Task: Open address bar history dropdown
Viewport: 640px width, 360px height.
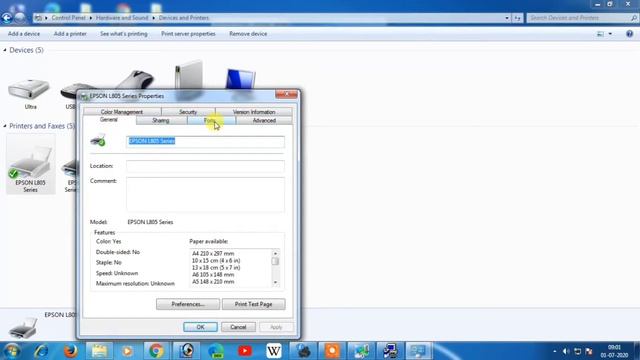Action: pos(507,18)
